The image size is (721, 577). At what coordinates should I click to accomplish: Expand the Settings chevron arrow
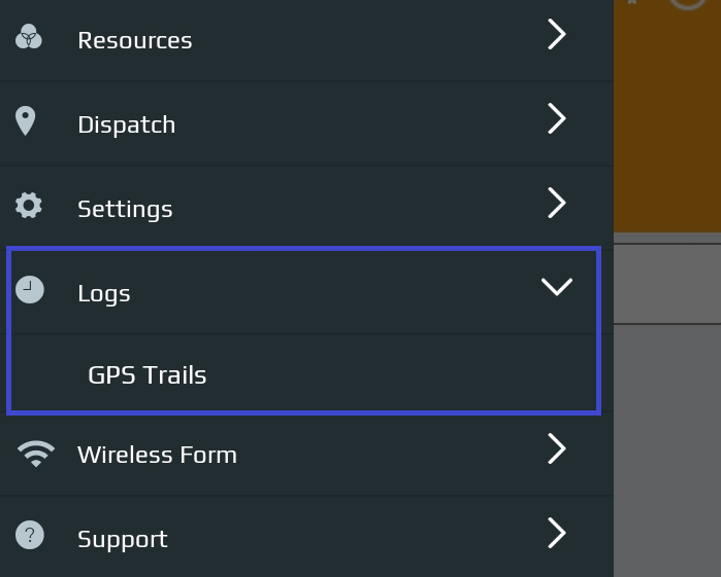coord(556,203)
